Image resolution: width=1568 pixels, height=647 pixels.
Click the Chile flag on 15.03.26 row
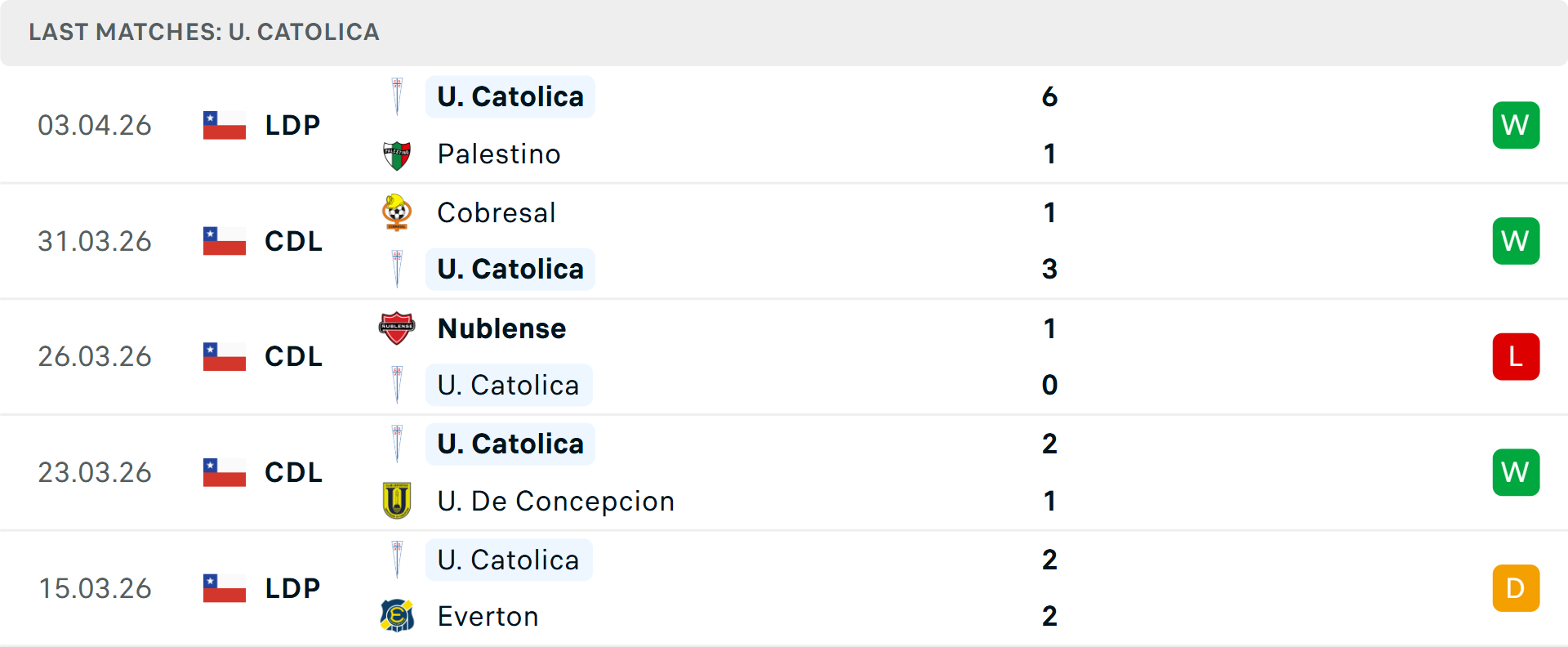tap(225, 588)
